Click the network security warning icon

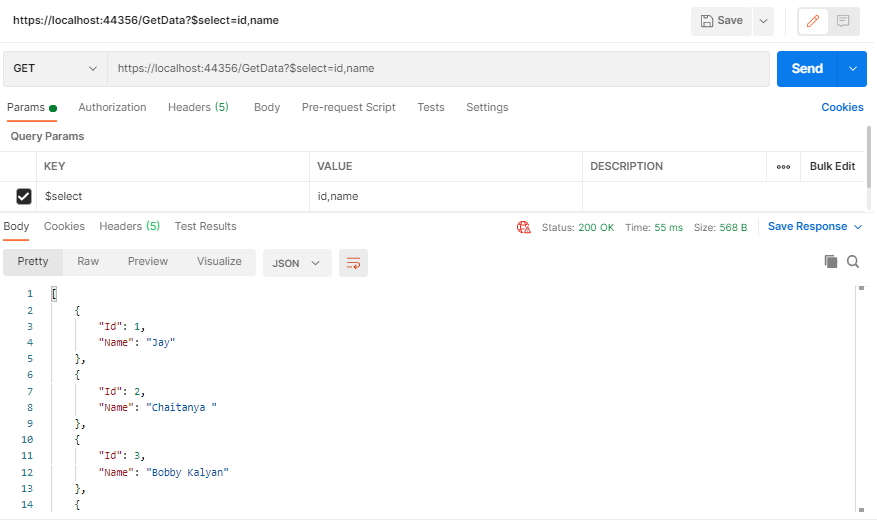(524, 227)
